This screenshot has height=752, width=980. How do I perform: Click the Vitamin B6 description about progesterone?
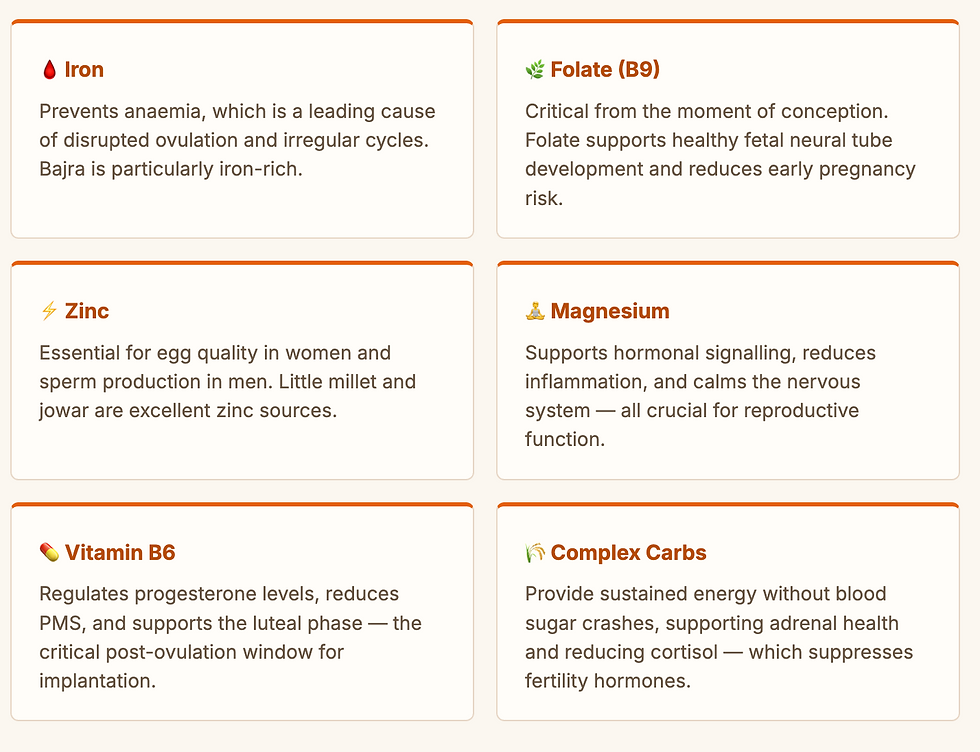(x=230, y=637)
